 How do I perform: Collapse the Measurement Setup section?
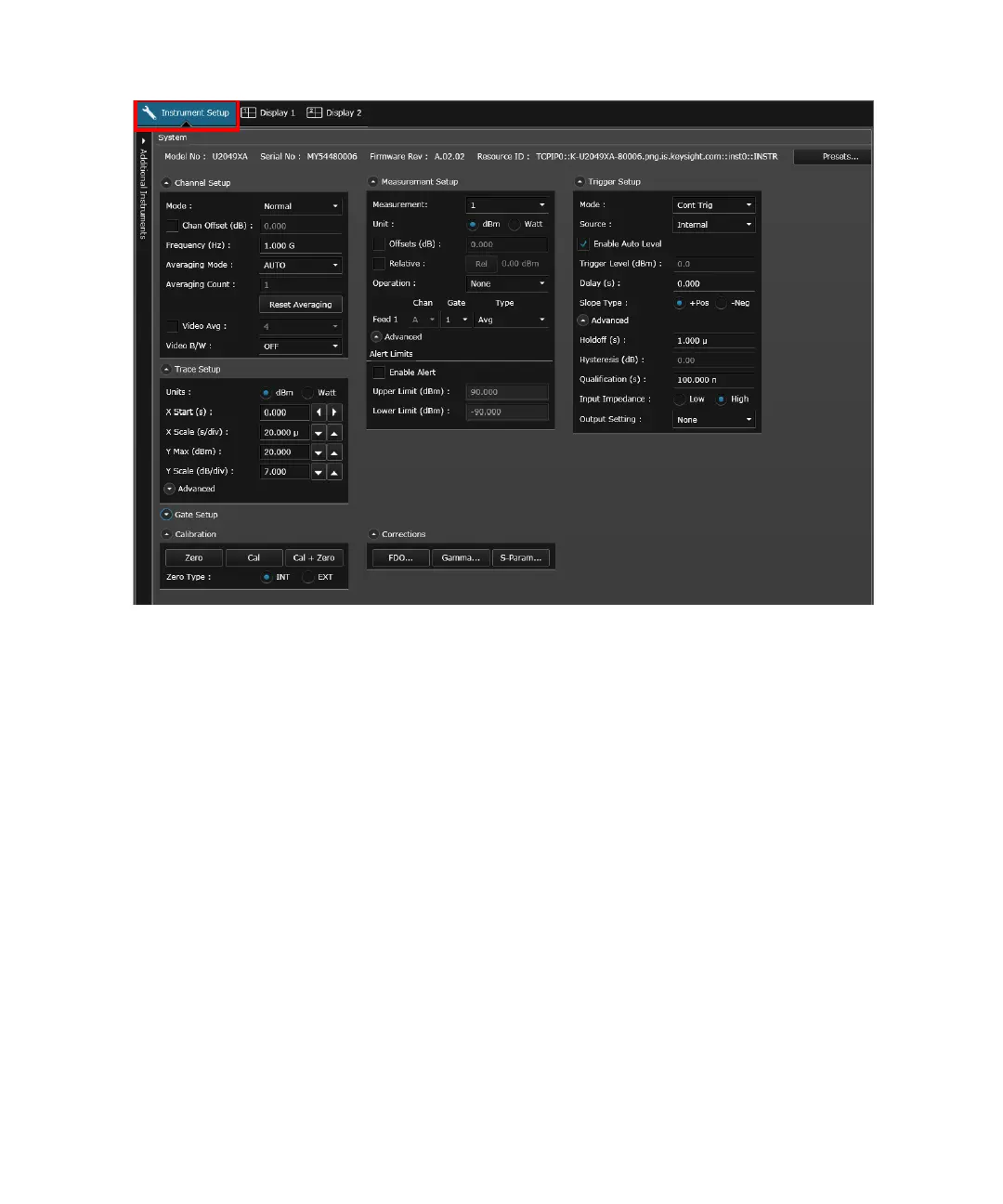(373, 182)
